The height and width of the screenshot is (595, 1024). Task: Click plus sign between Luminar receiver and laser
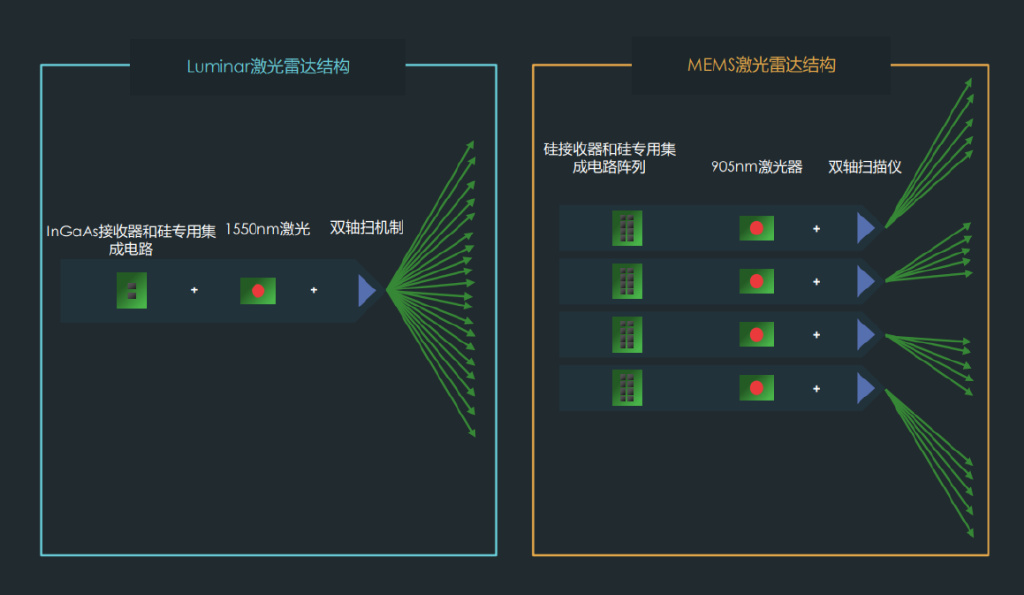tap(194, 290)
